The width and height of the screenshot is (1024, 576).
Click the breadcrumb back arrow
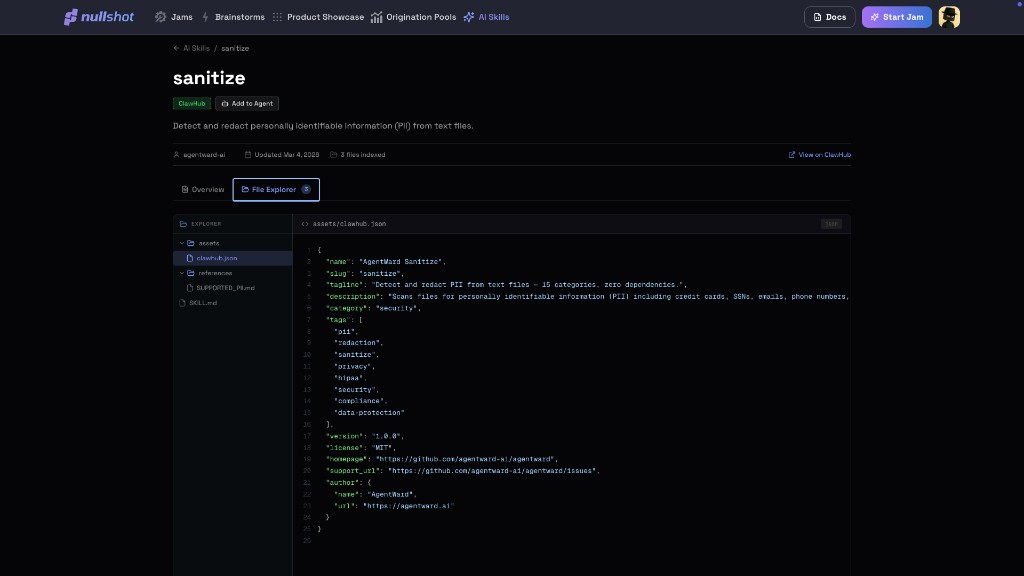click(176, 48)
